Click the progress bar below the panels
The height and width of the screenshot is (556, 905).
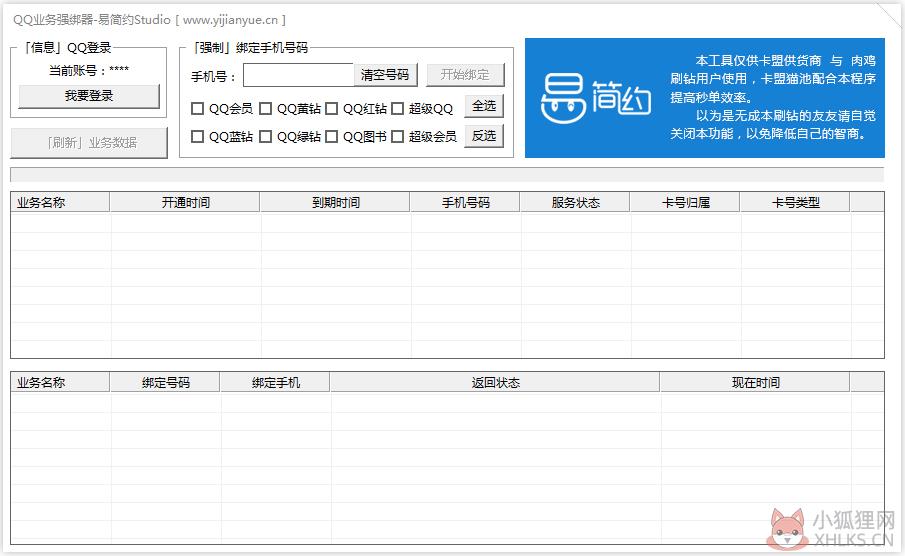pos(447,175)
